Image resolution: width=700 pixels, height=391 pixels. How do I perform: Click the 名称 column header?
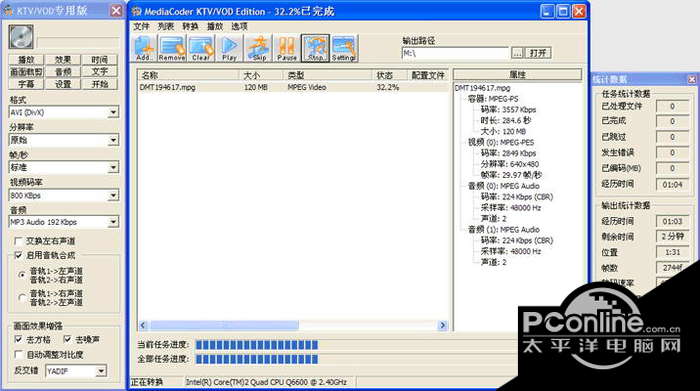point(188,75)
